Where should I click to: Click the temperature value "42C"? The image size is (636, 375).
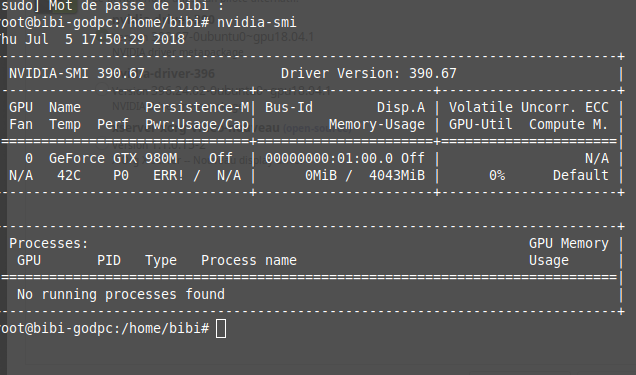pyautogui.click(x=69, y=176)
